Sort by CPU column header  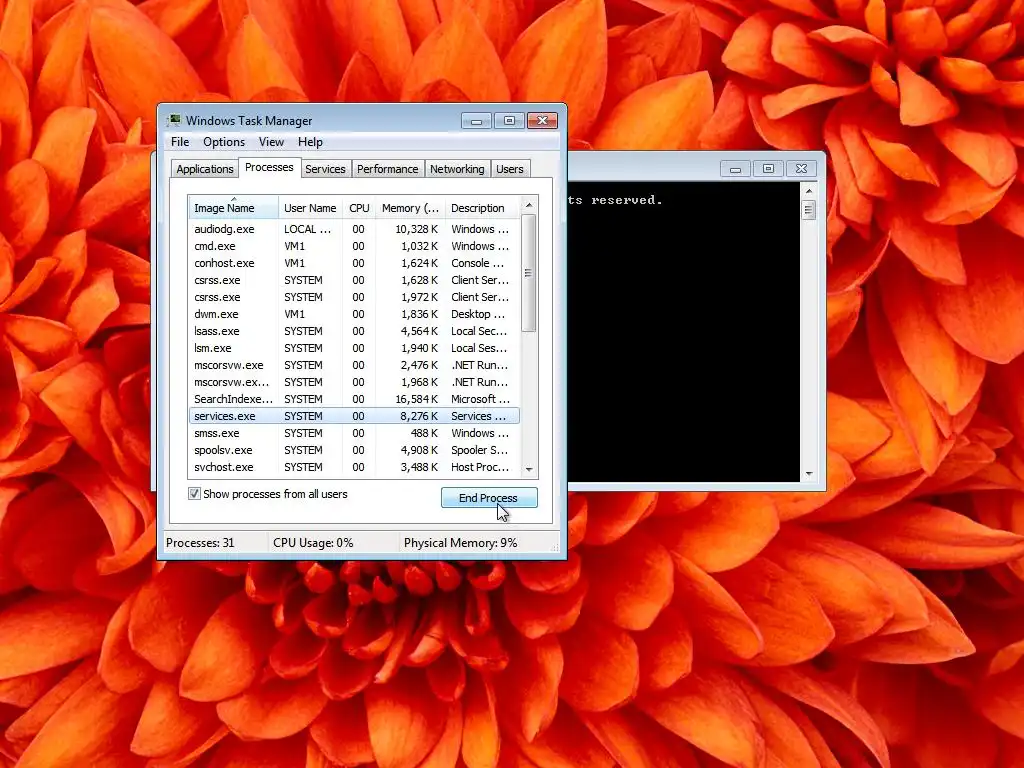coord(359,208)
